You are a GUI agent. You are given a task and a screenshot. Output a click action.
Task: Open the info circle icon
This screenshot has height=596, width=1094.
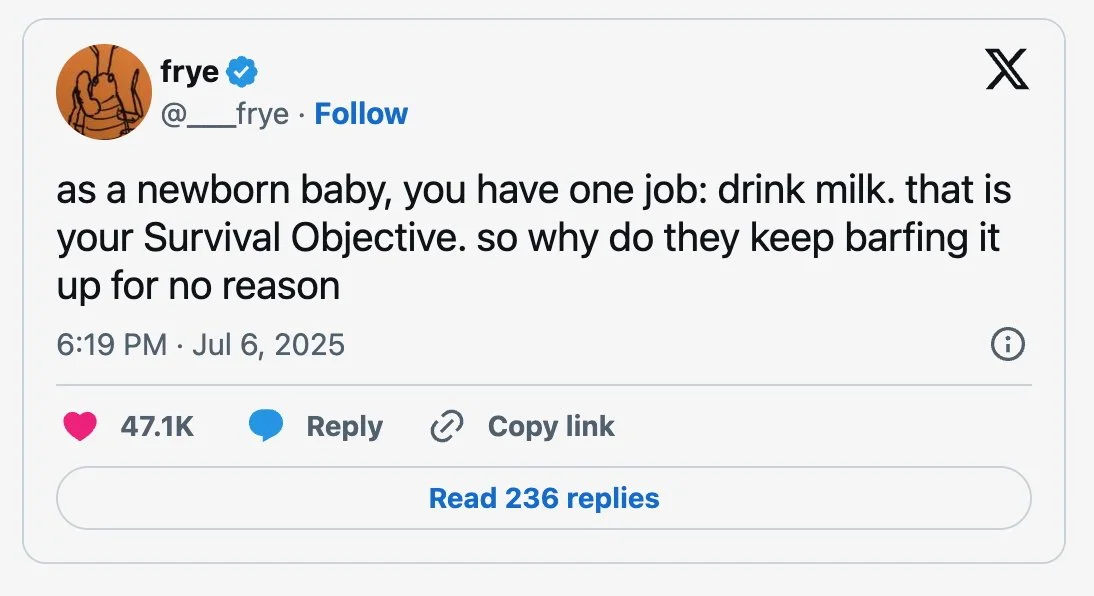[1007, 346]
